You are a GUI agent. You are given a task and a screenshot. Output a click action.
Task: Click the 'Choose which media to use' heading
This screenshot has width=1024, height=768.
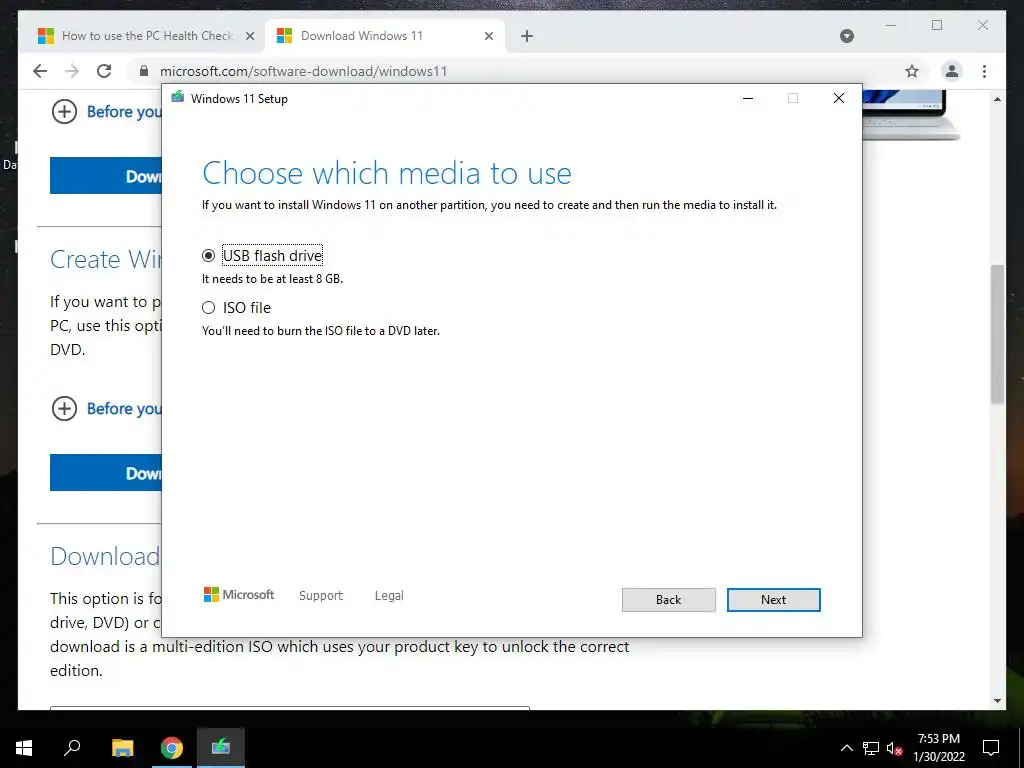pos(387,174)
